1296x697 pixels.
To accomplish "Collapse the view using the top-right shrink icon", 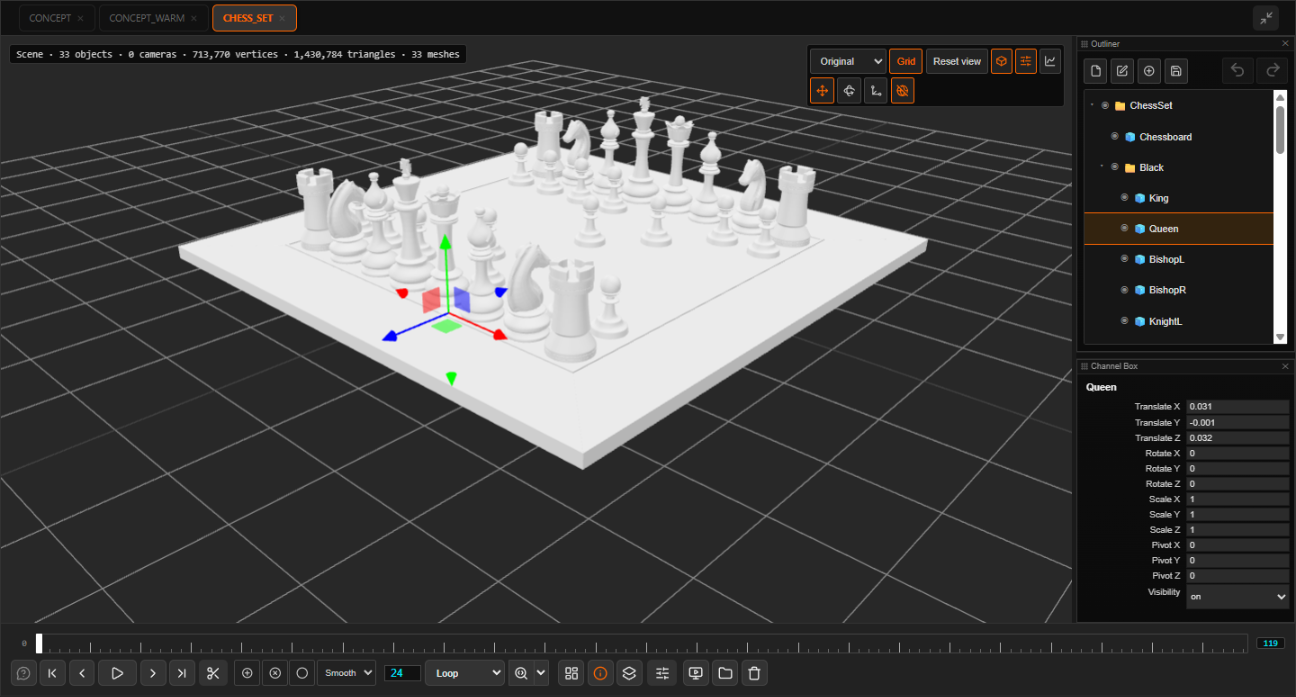I will tap(1266, 18).
